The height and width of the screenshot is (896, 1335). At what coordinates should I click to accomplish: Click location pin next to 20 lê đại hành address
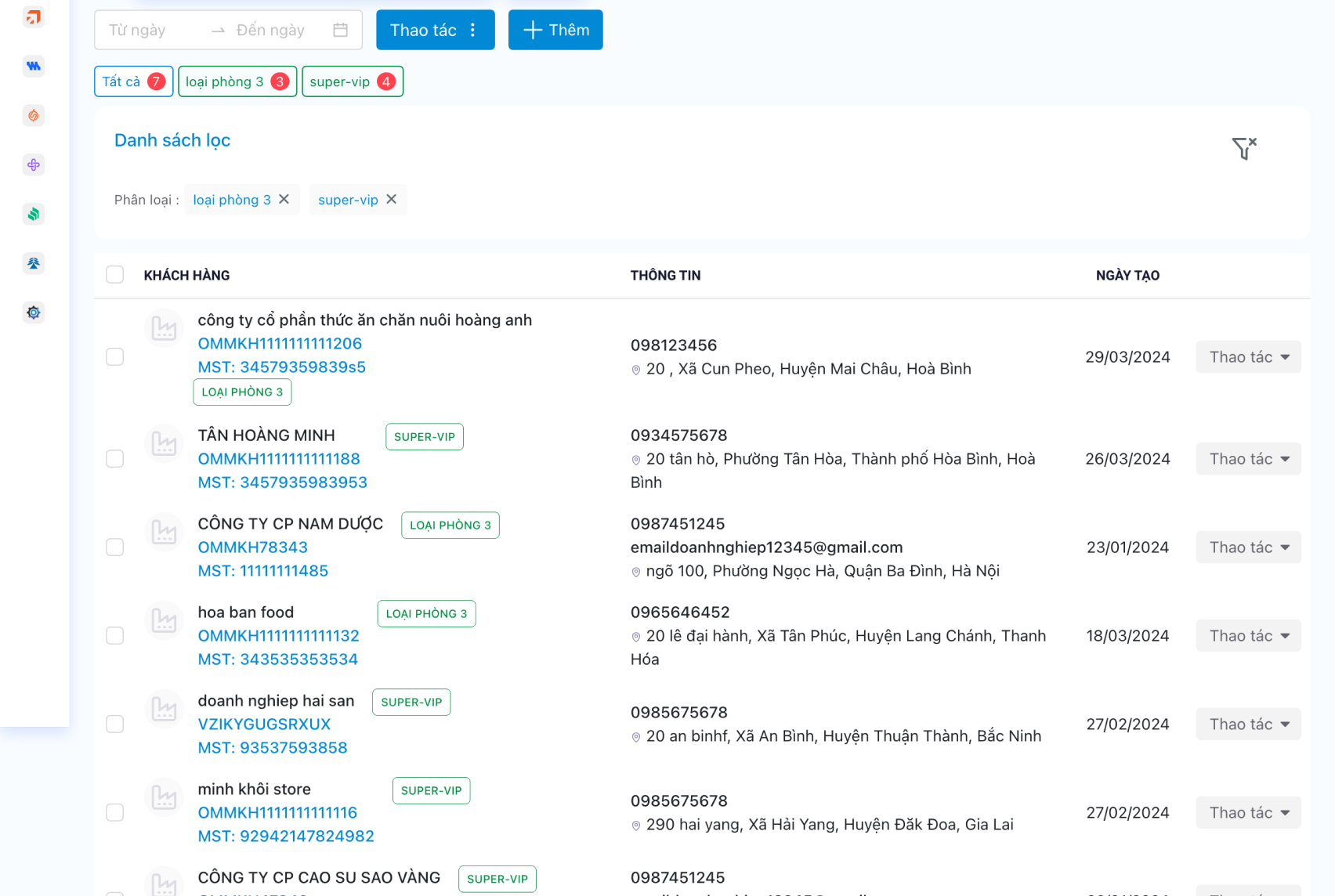pyautogui.click(x=636, y=637)
